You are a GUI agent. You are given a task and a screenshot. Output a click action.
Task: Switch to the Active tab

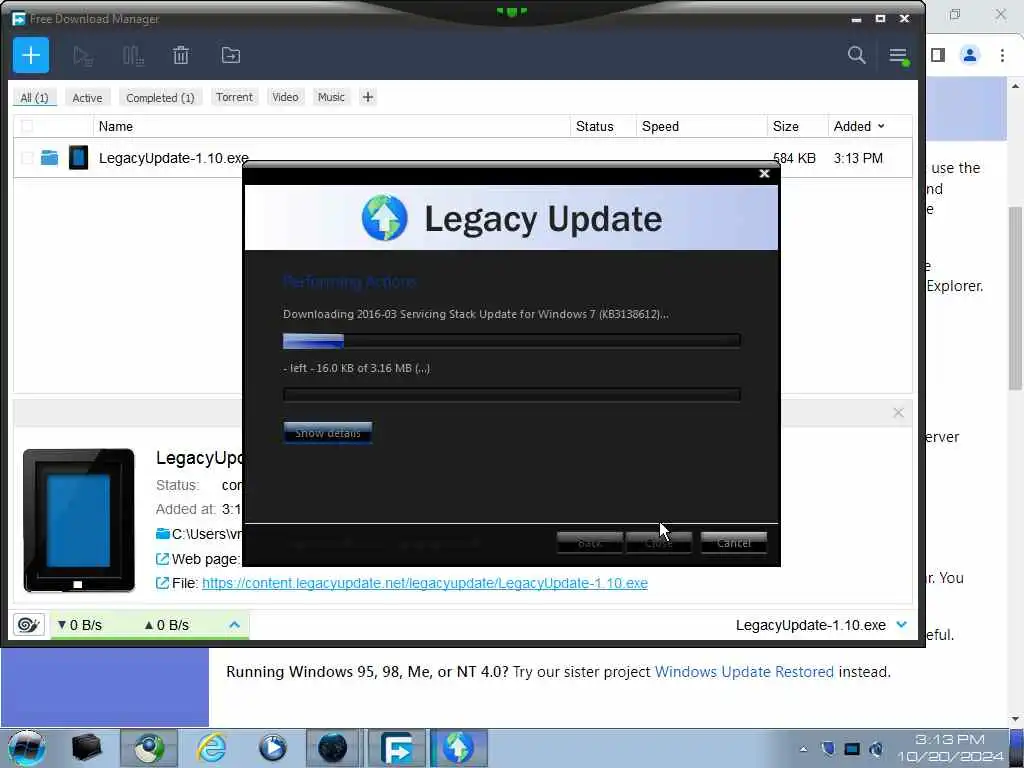[87, 97]
